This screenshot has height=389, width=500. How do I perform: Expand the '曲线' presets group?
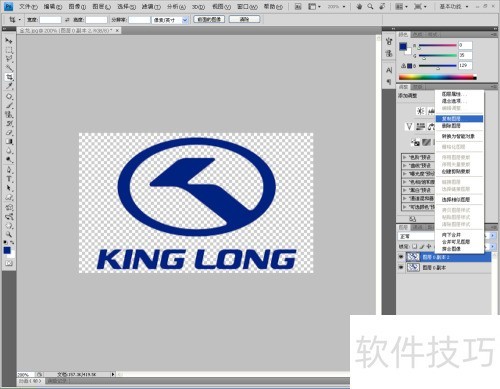(405, 165)
